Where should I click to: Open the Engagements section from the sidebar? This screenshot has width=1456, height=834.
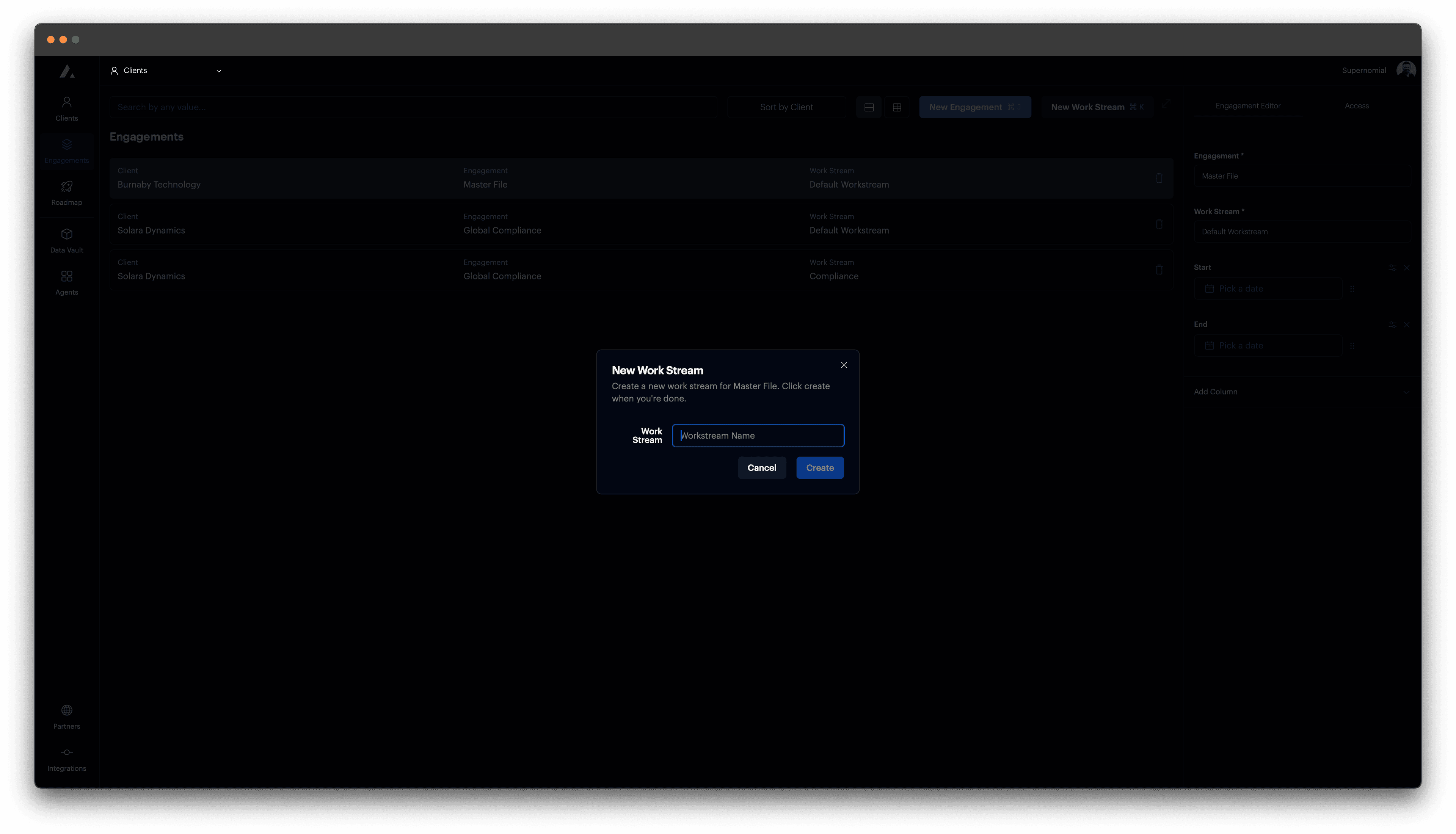tap(66, 150)
